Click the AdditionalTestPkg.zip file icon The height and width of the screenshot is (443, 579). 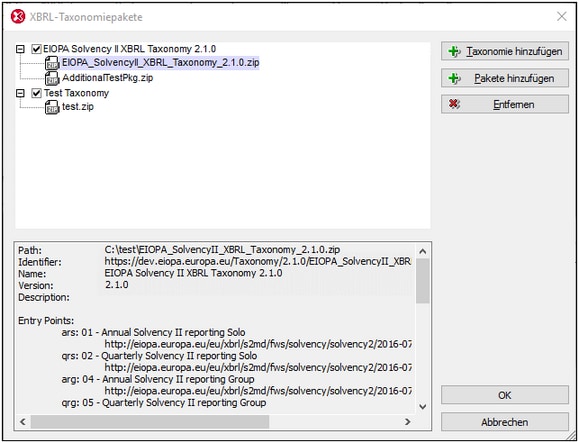(52, 78)
